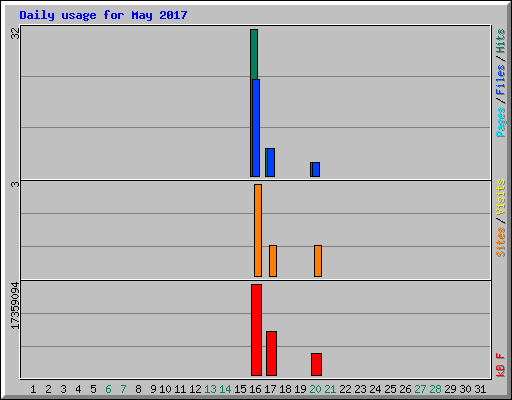Click day 11 on the x-axis
Screen dimensions: 512x400
tap(180, 389)
